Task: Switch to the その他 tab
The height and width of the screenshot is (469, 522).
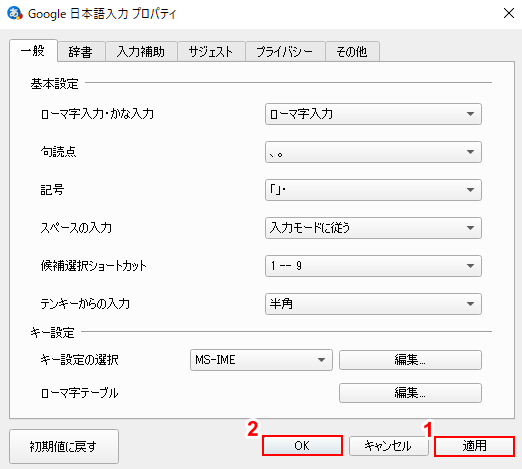Action: 352,52
